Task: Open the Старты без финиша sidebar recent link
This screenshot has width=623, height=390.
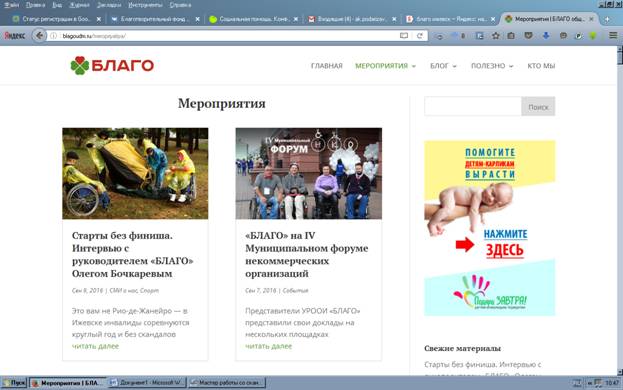Action: [483, 369]
